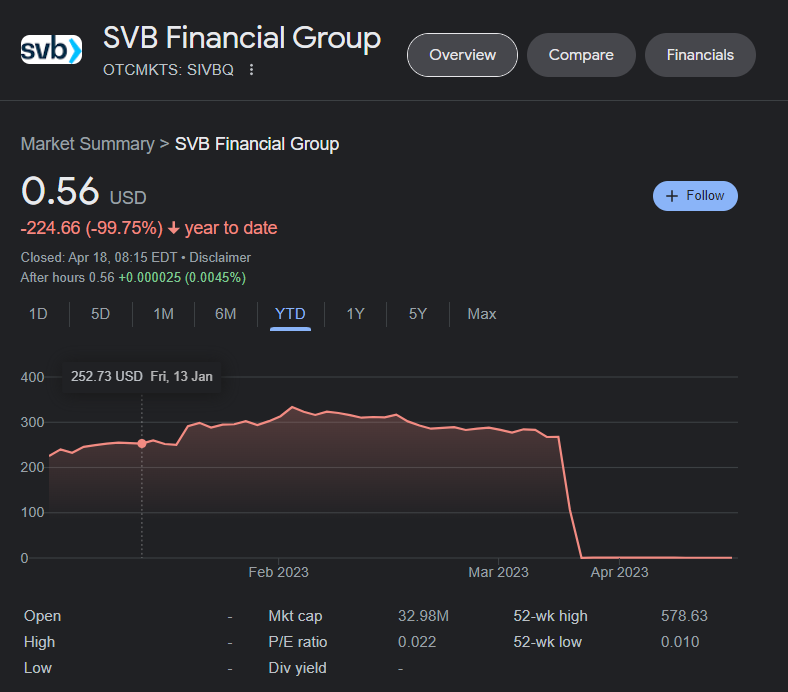The image size is (788, 692).
Task: Click the Low label in stats
Action: pyautogui.click(x=38, y=668)
